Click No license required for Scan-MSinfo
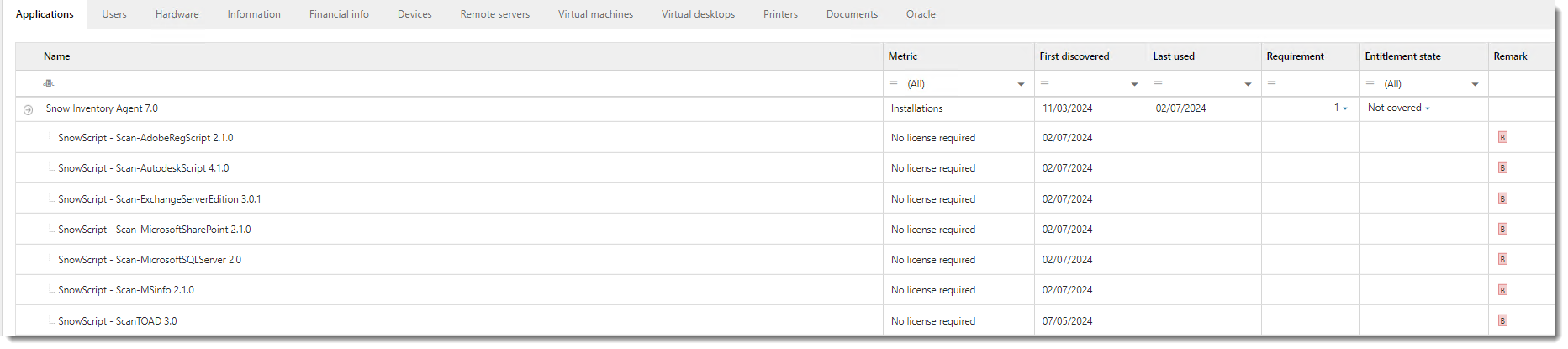Screen dimensions: 1568x349 point(933,290)
